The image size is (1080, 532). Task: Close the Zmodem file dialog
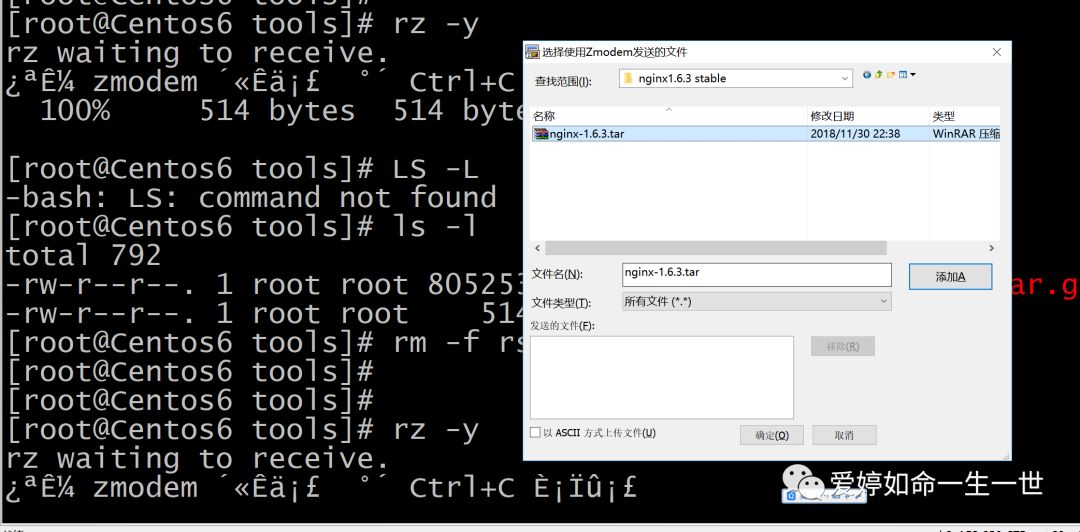coord(996,52)
